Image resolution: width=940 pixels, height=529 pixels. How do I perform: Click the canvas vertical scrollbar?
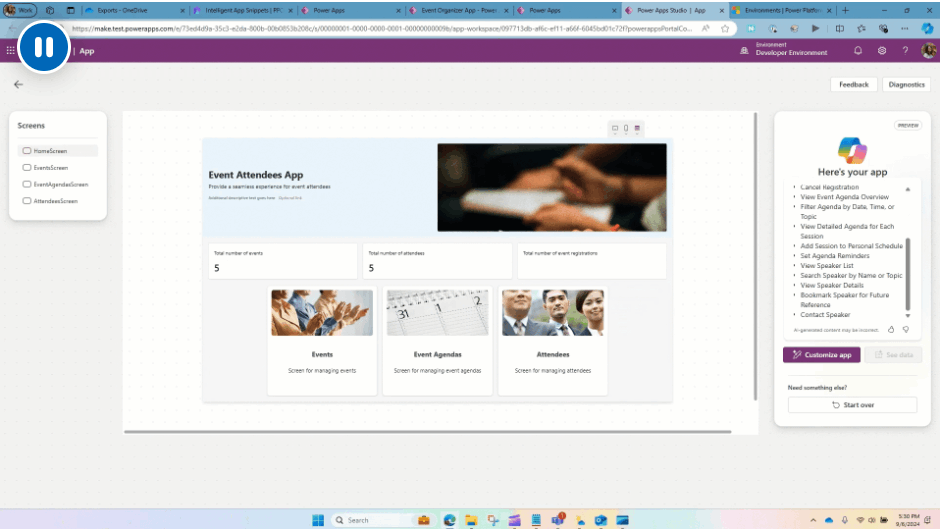click(755, 256)
